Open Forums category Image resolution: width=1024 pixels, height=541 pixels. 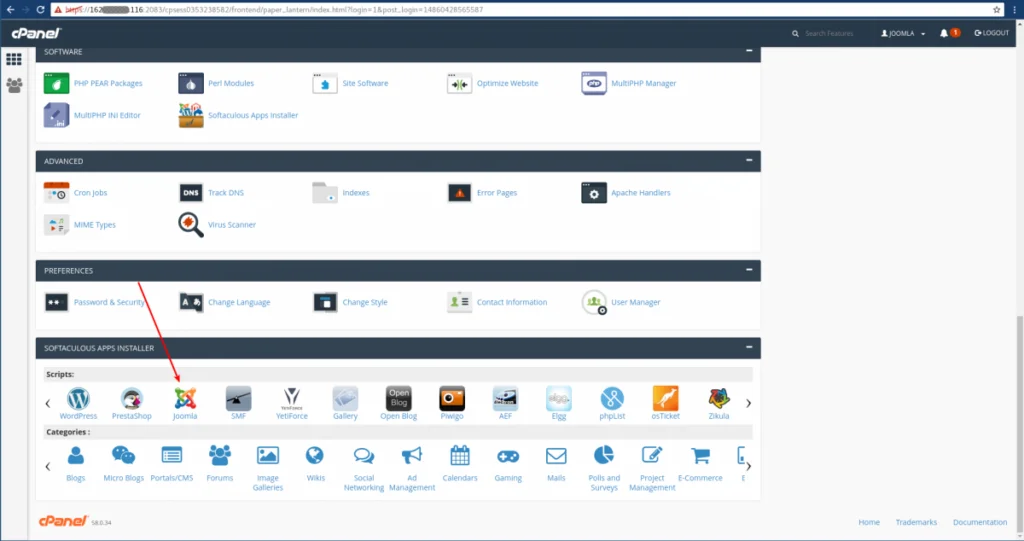220,464
